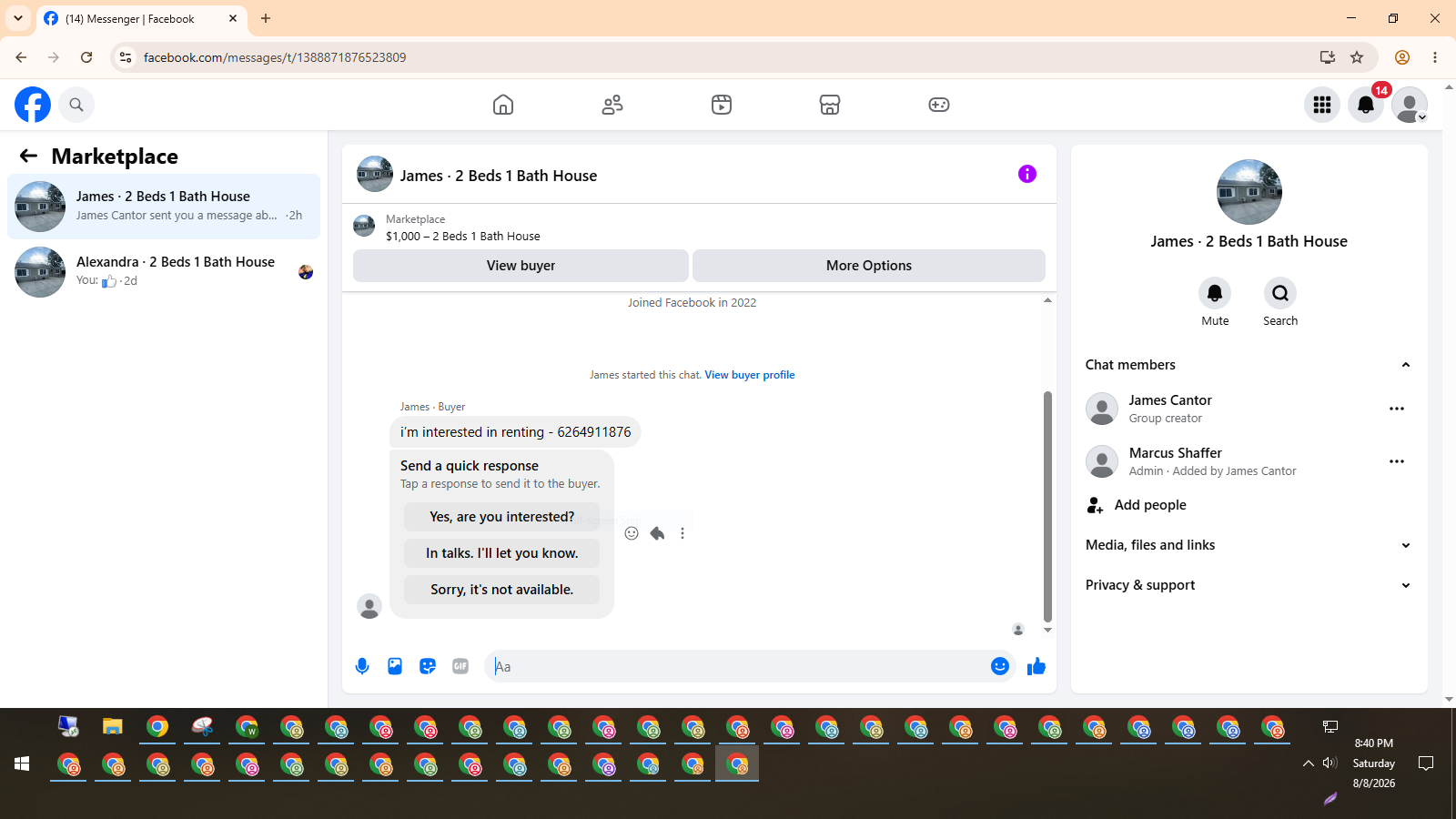The height and width of the screenshot is (819, 1456).
Task: Open the account profile avatar menu
Action: [x=1410, y=105]
